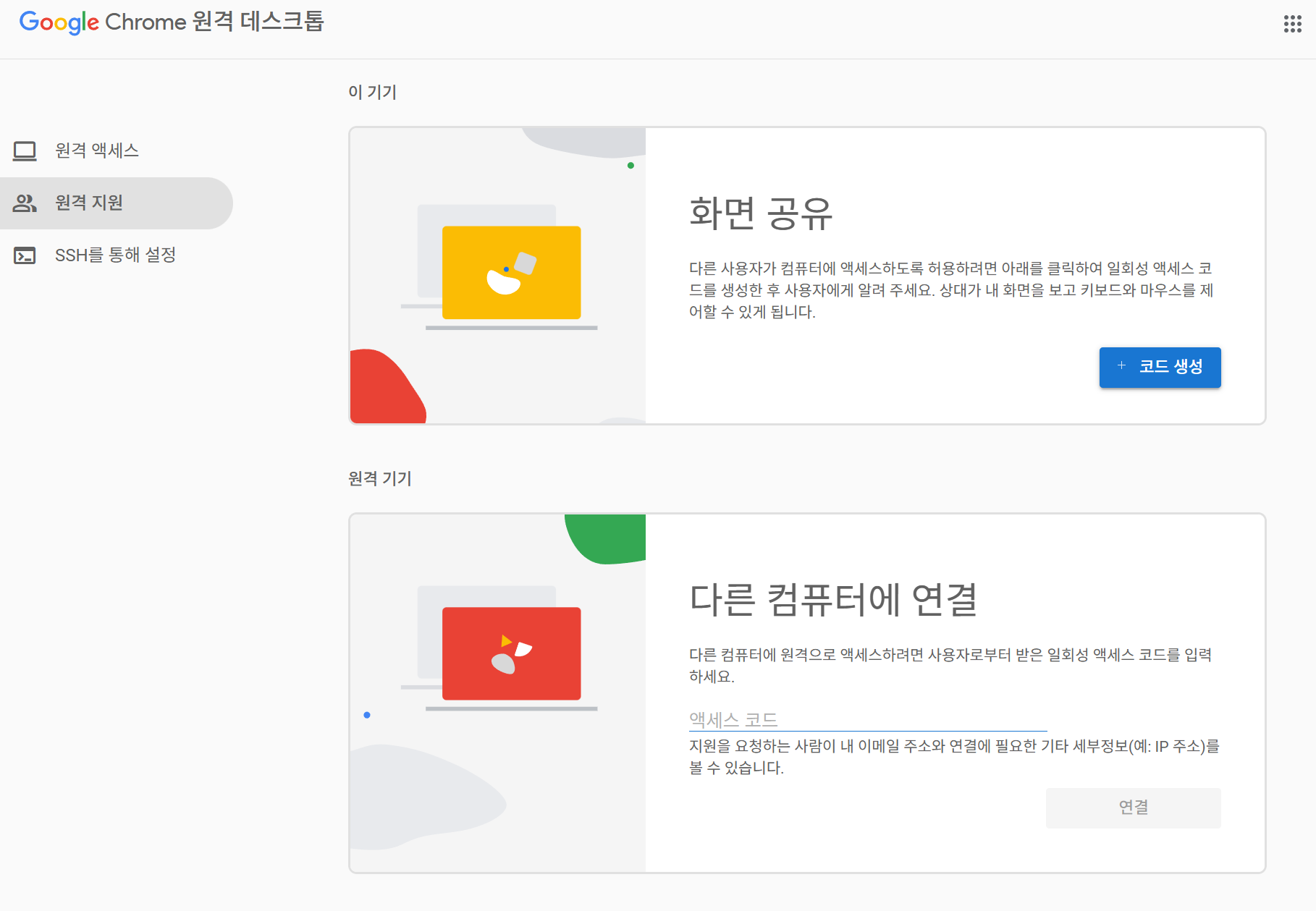Click the 다른 컴퓨터에 연결 heading
Screen dimensions: 1316x911
tap(833, 600)
